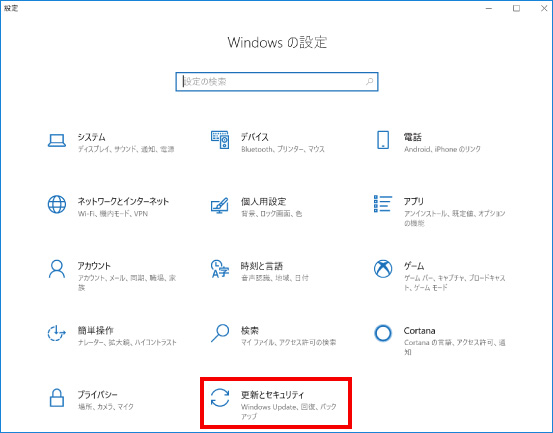Close the 設定 window
The width and height of the screenshot is (553, 433).
click(543, 8)
